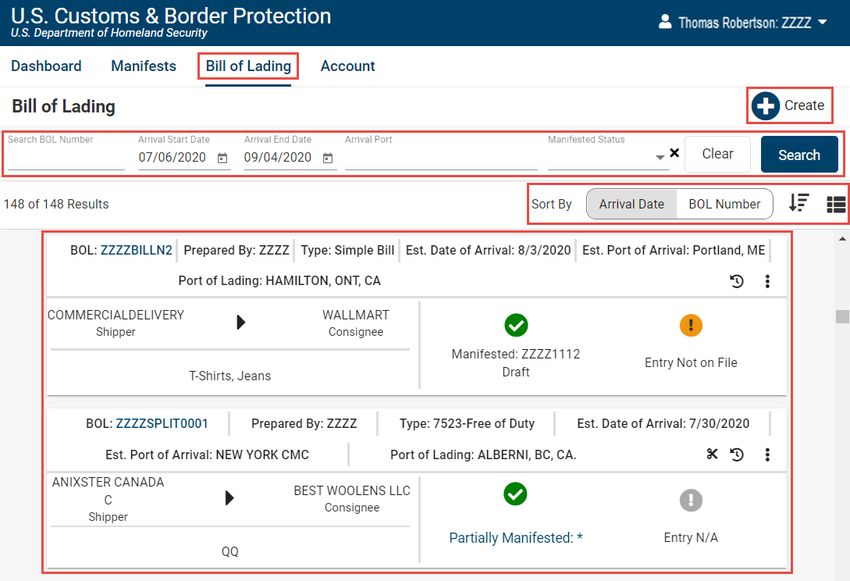Sort results by BOL Number
The height and width of the screenshot is (581, 850).
click(724, 204)
